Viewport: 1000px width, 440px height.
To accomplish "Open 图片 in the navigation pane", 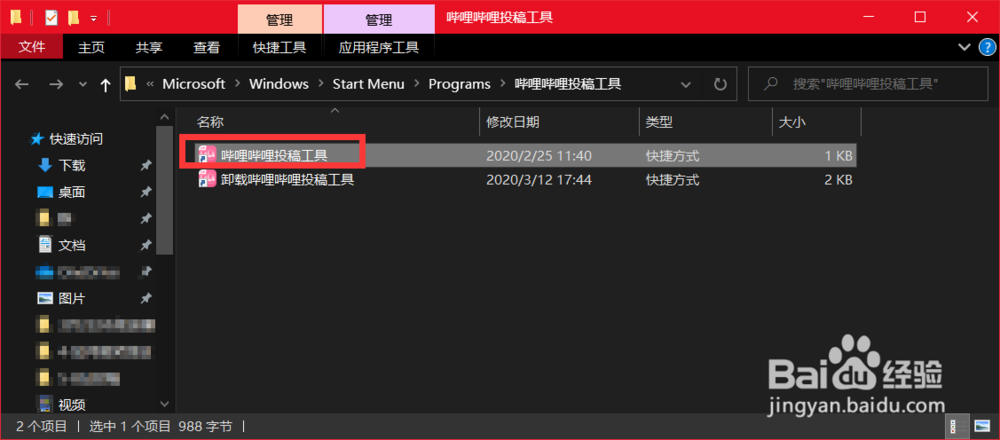I will click(x=72, y=298).
